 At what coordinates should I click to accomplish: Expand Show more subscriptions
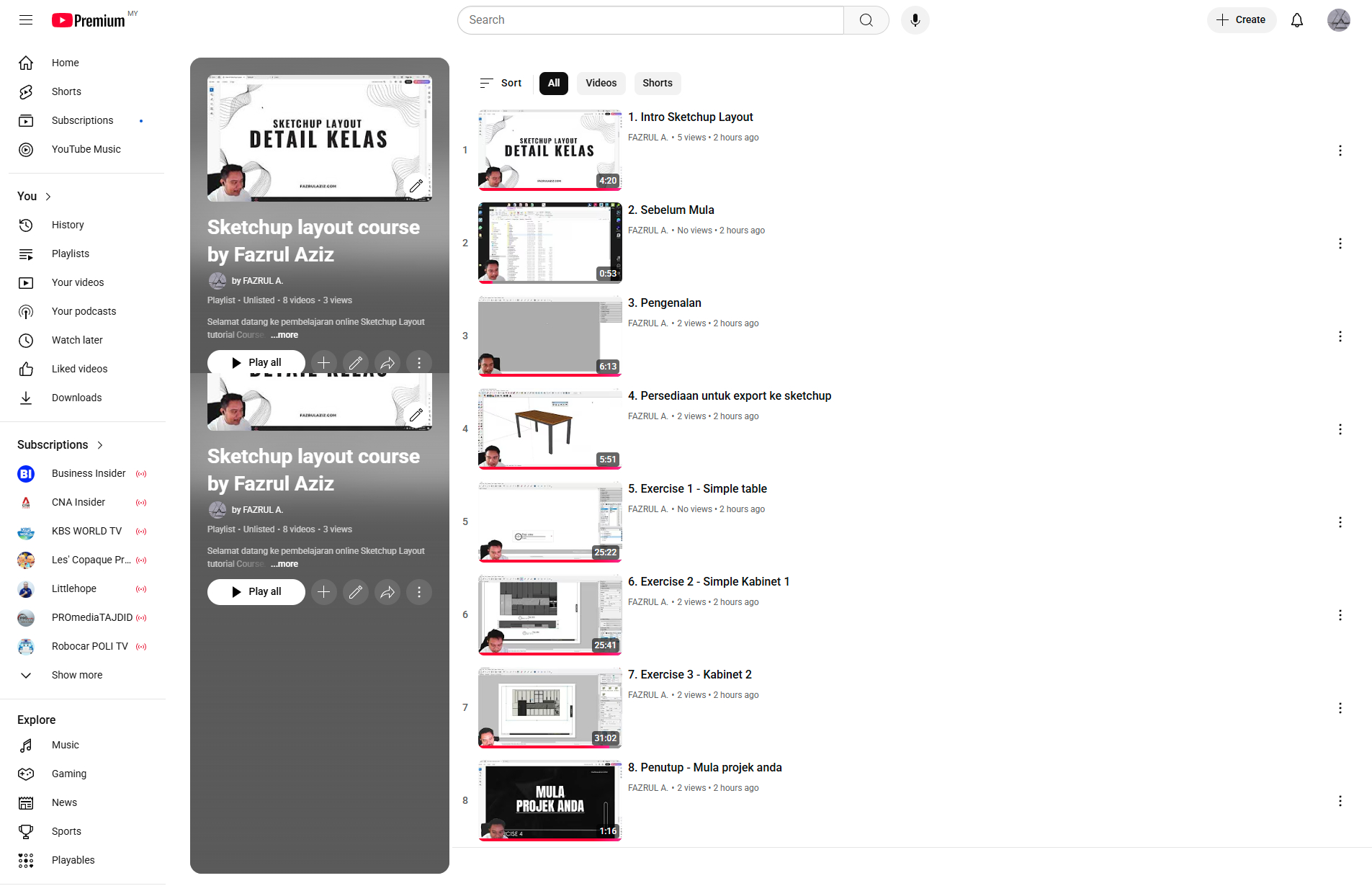(x=76, y=675)
